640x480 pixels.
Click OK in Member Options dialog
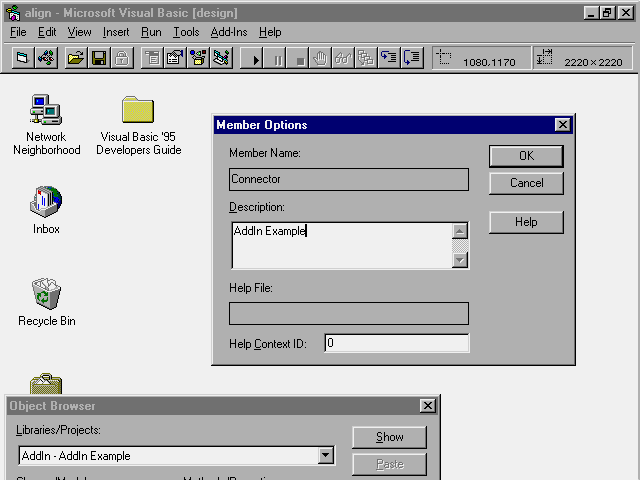coord(526,156)
